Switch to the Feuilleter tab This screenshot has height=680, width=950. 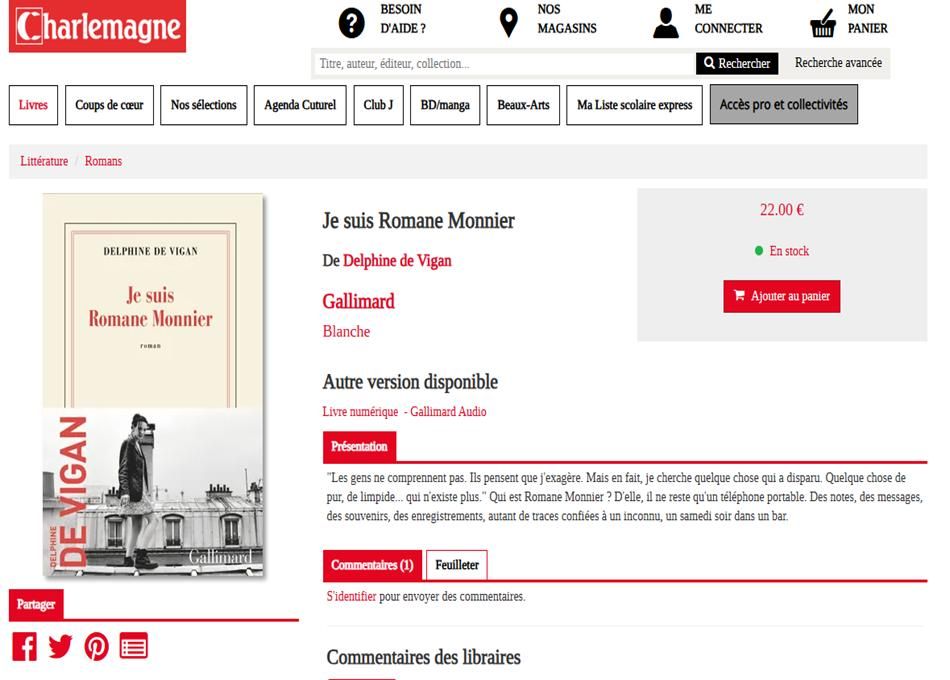tap(457, 565)
